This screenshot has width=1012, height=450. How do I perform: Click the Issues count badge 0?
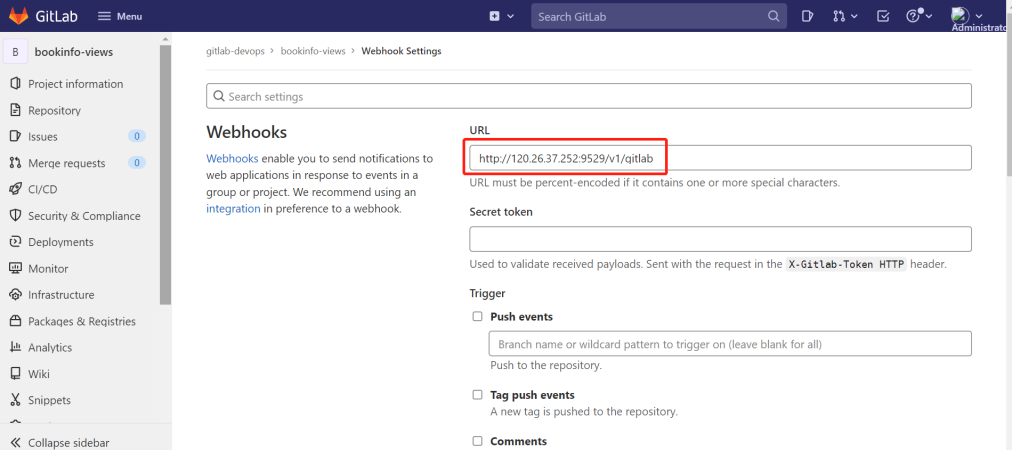(x=137, y=136)
